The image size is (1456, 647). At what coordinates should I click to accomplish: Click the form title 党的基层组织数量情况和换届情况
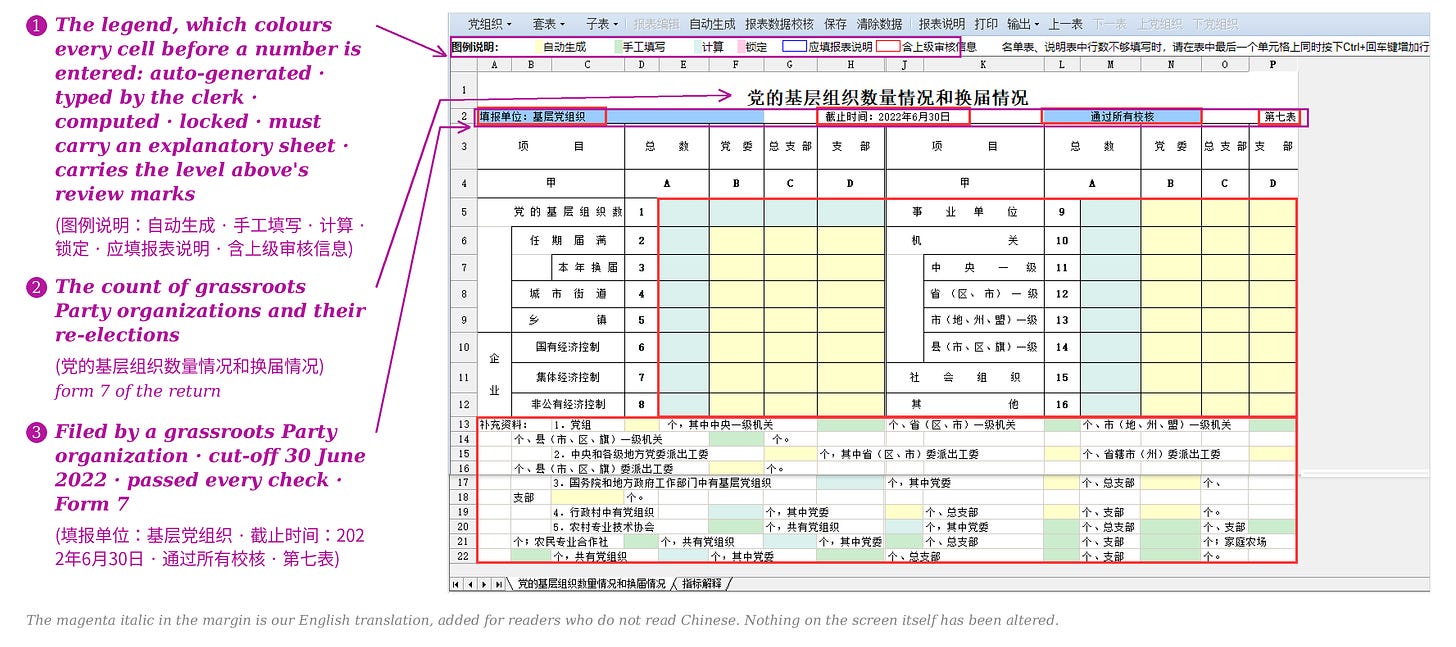(x=888, y=97)
